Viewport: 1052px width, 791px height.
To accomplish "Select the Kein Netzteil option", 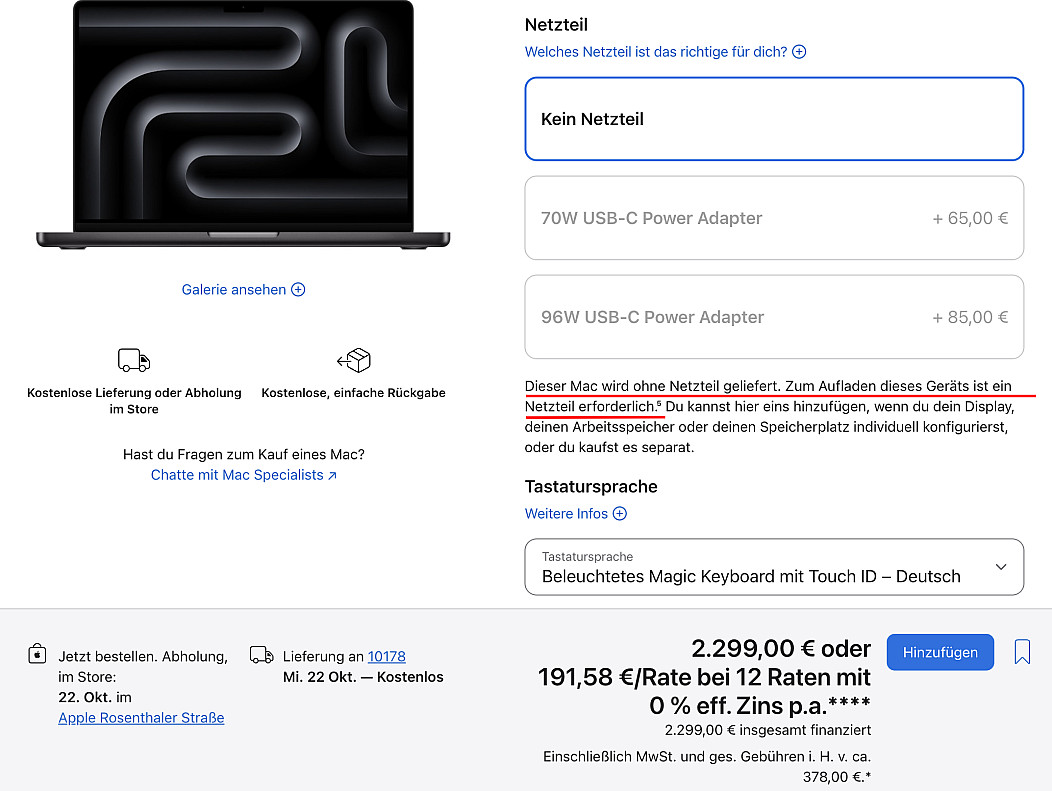I will tap(774, 119).
